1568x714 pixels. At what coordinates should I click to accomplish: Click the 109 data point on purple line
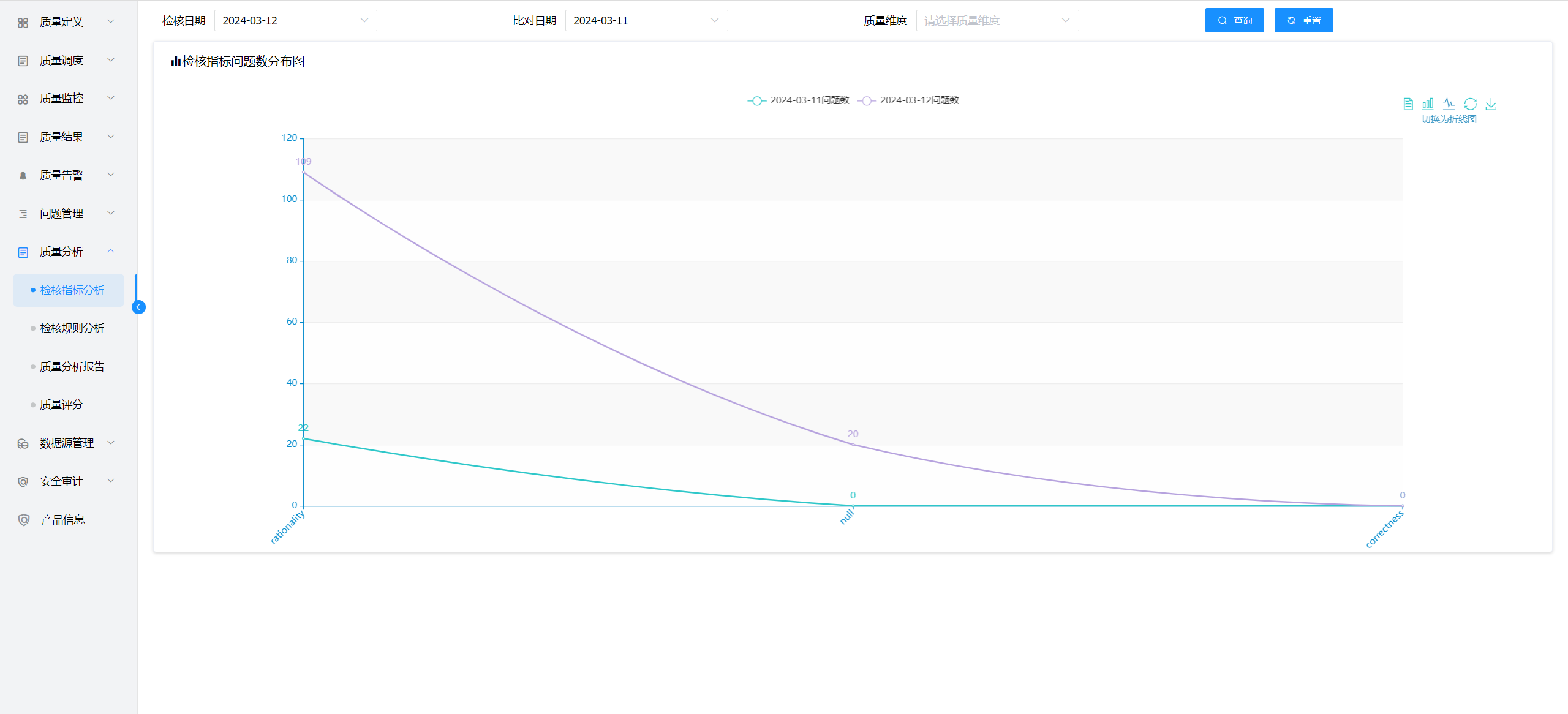click(304, 173)
